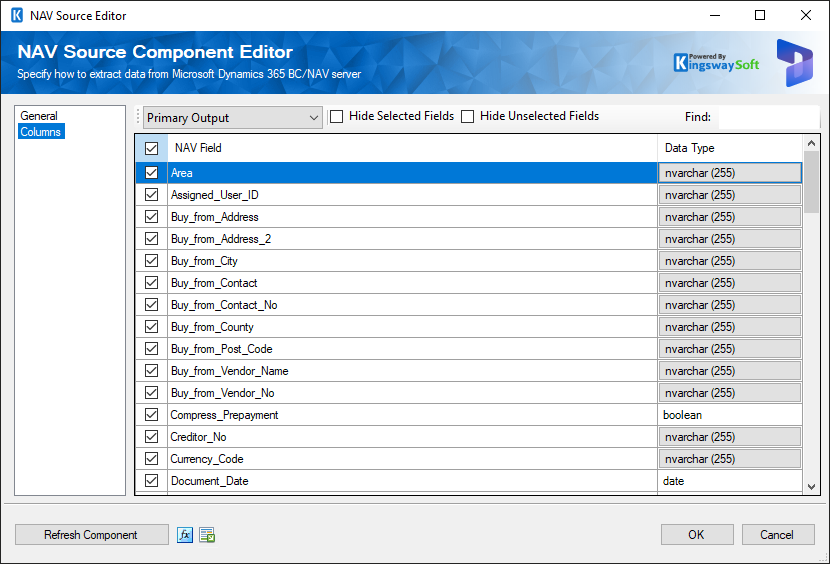The height and width of the screenshot is (564, 830).
Task: Toggle the select-all header checkbox
Action: tap(151, 148)
